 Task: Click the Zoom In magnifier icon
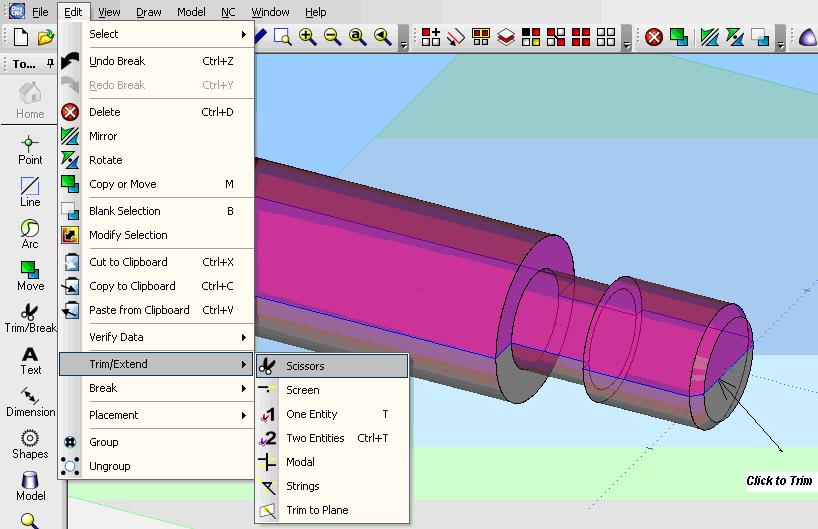[307, 37]
